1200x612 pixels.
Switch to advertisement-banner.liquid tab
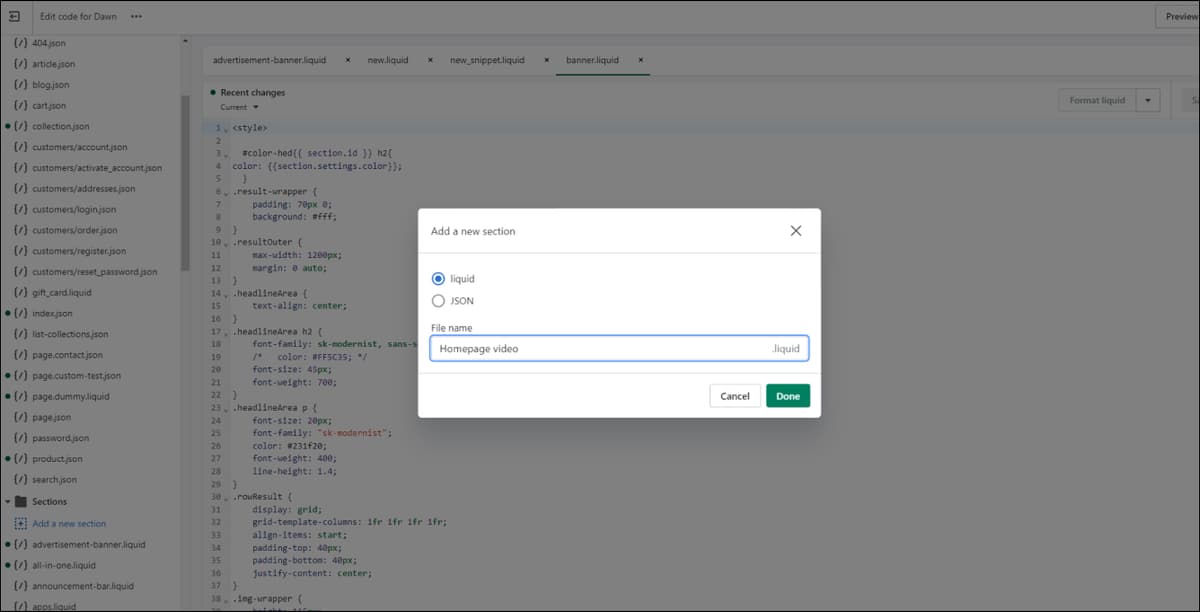[269, 60]
